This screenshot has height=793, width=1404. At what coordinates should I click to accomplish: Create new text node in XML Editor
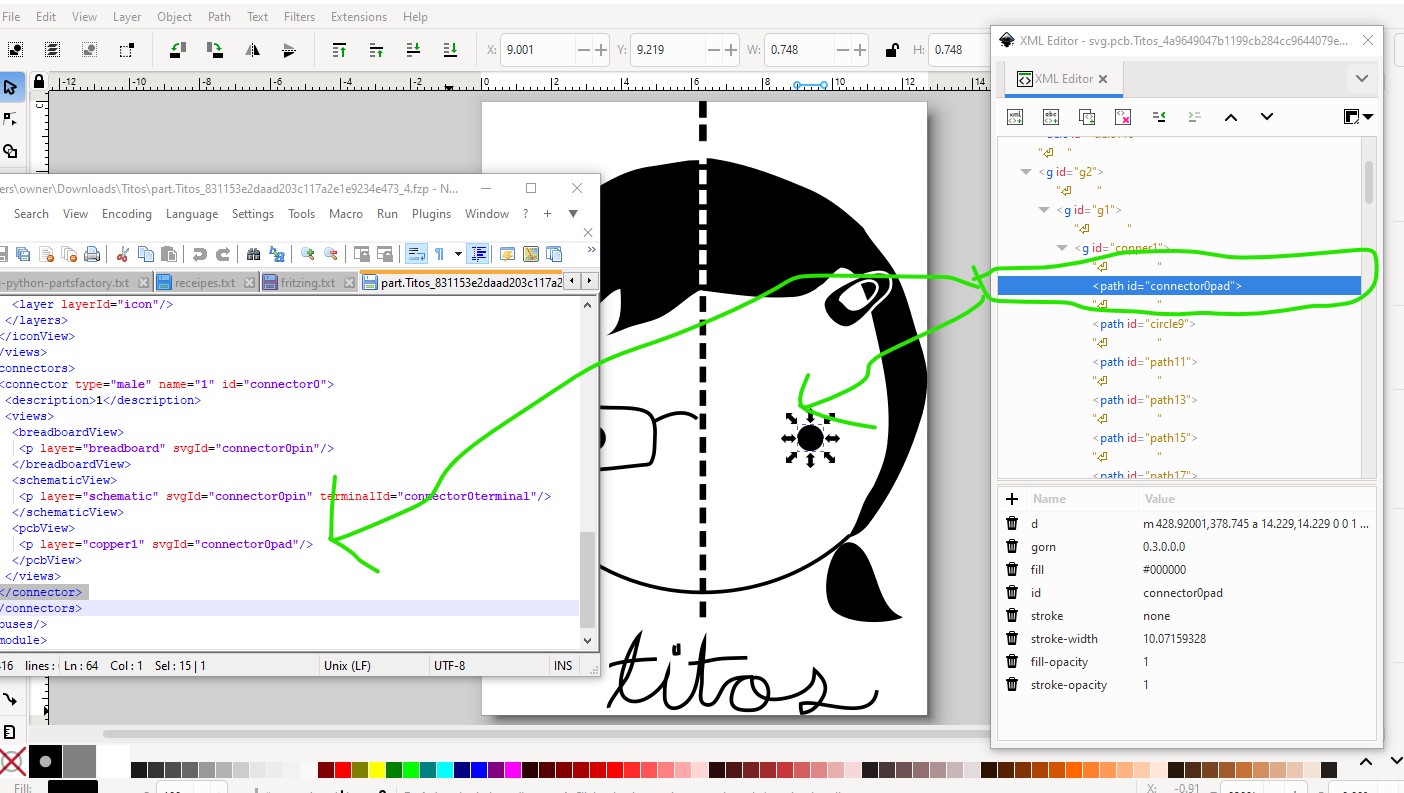[x=1050, y=117]
